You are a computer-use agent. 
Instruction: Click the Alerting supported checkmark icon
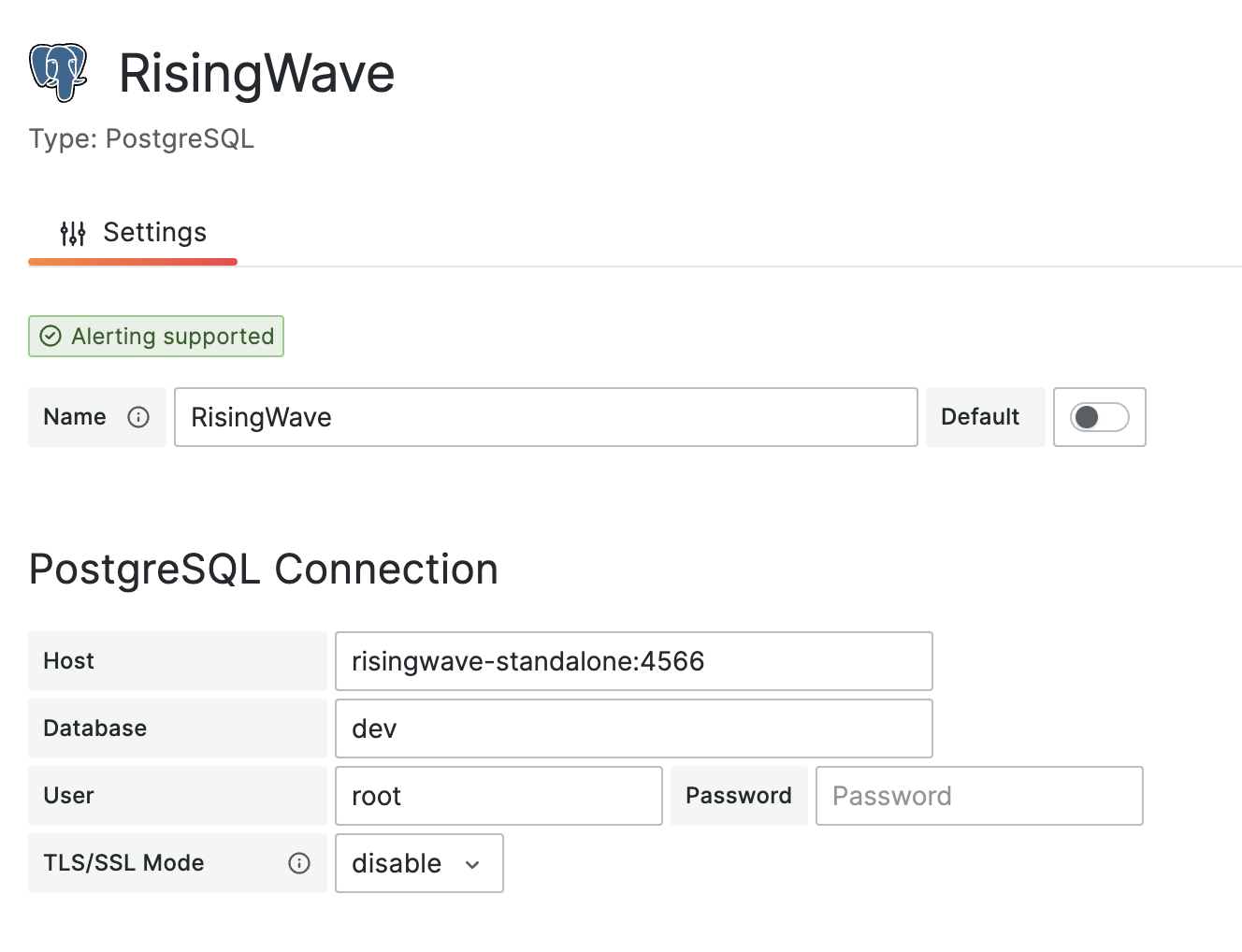(51, 337)
